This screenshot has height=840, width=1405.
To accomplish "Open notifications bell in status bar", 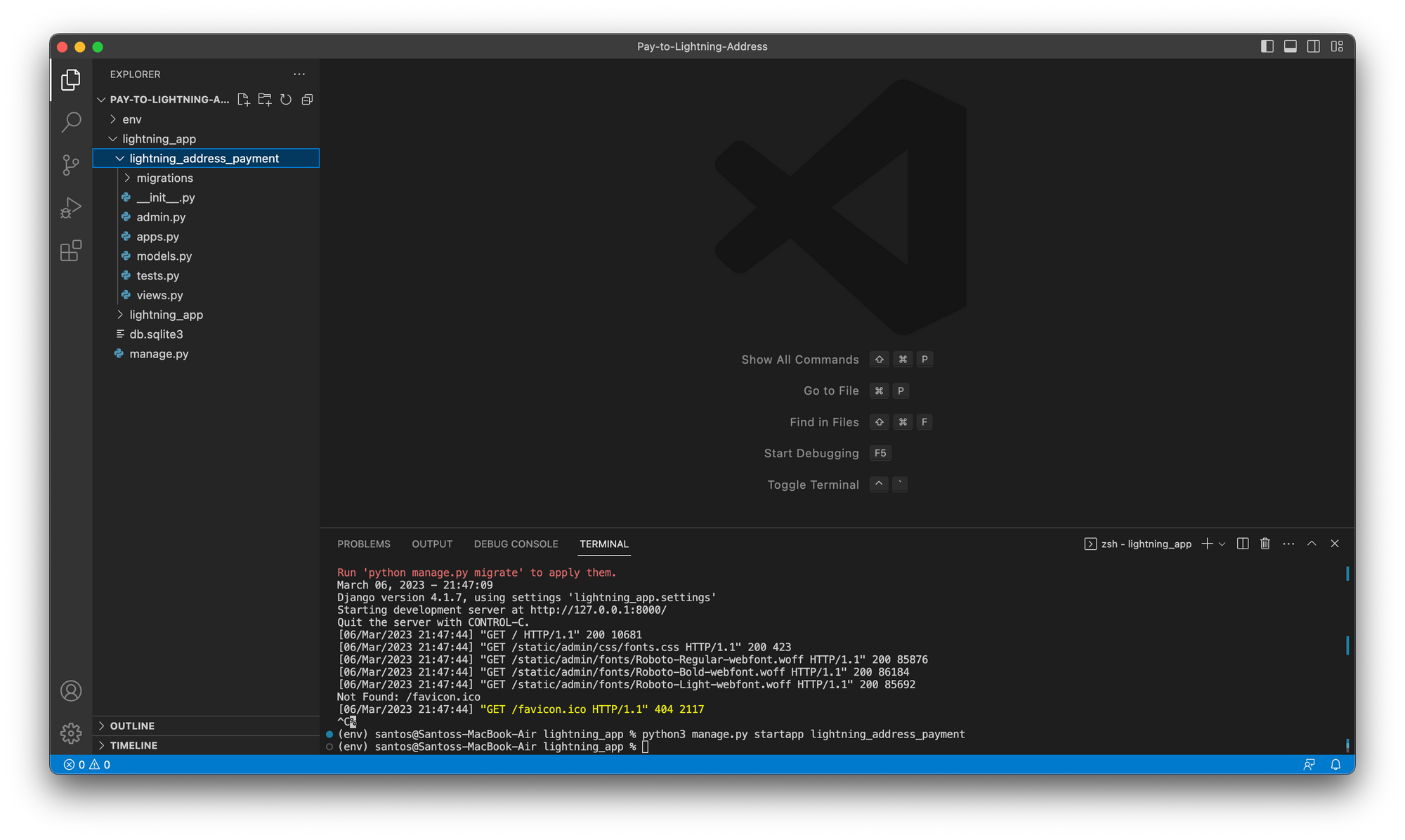I will 1335,765.
